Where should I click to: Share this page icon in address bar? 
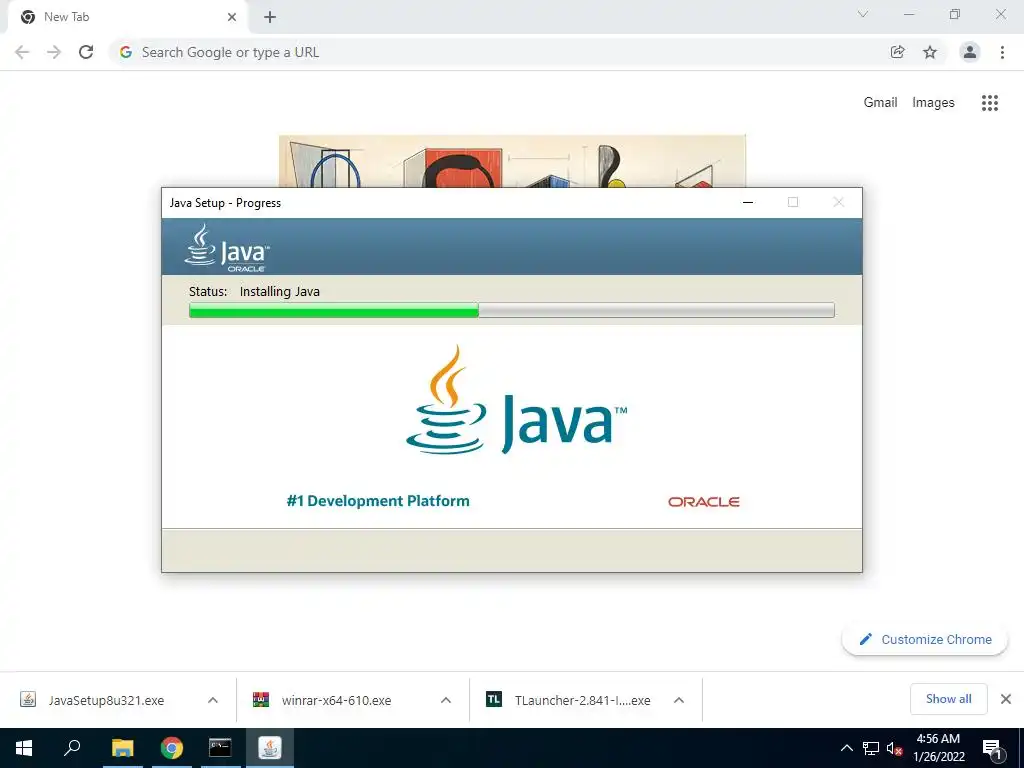(x=897, y=52)
